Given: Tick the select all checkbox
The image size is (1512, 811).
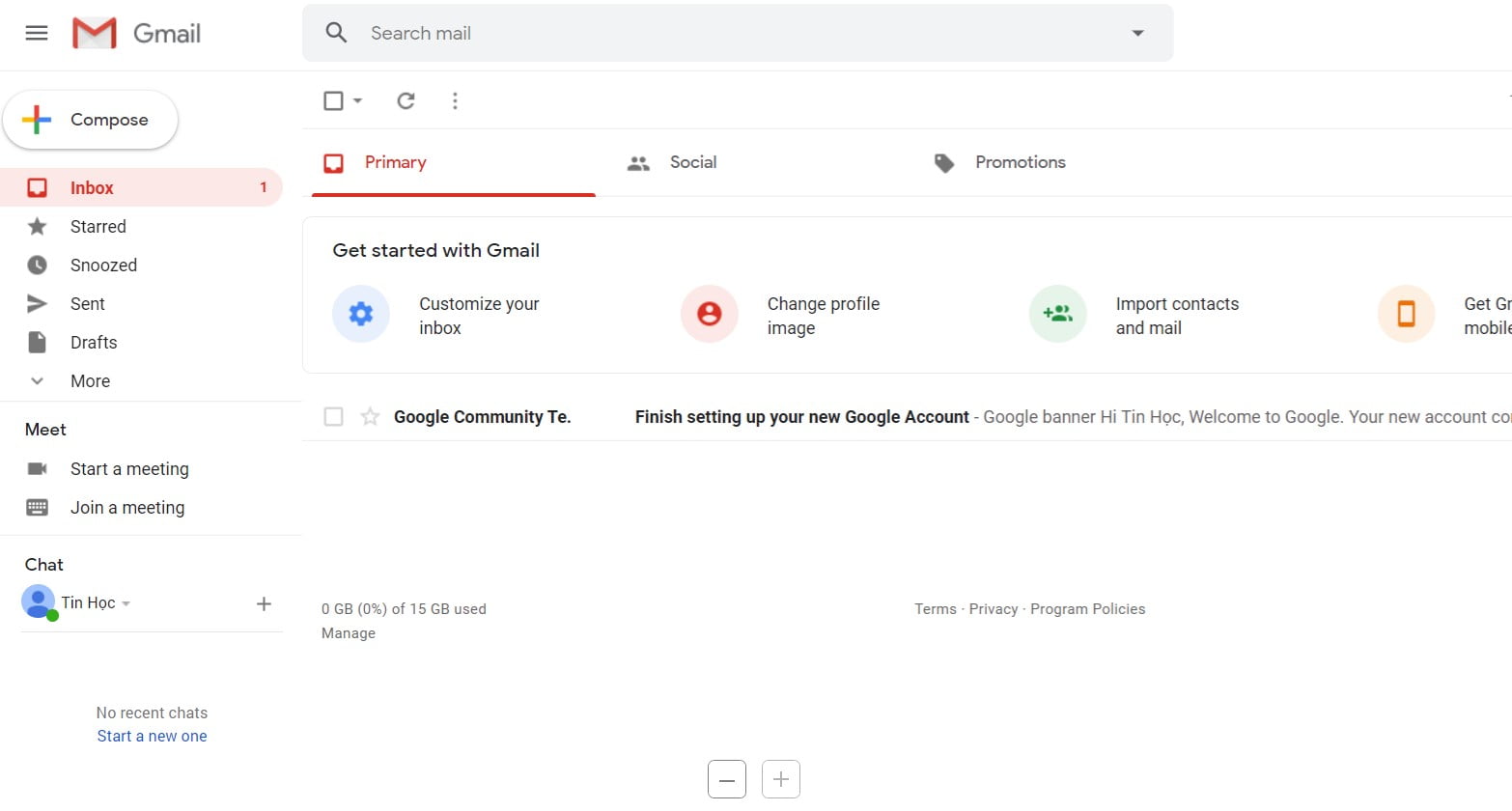Looking at the screenshot, I should (x=333, y=100).
